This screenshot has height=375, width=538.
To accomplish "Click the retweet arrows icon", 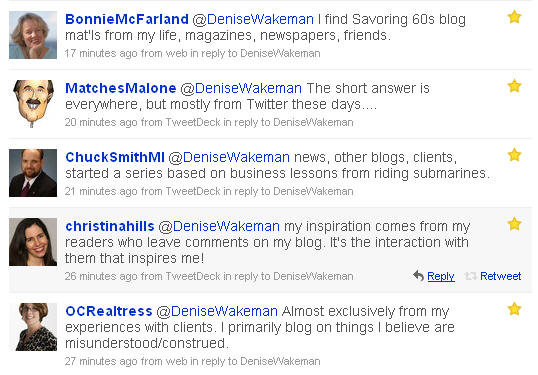I will [x=470, y=276].
